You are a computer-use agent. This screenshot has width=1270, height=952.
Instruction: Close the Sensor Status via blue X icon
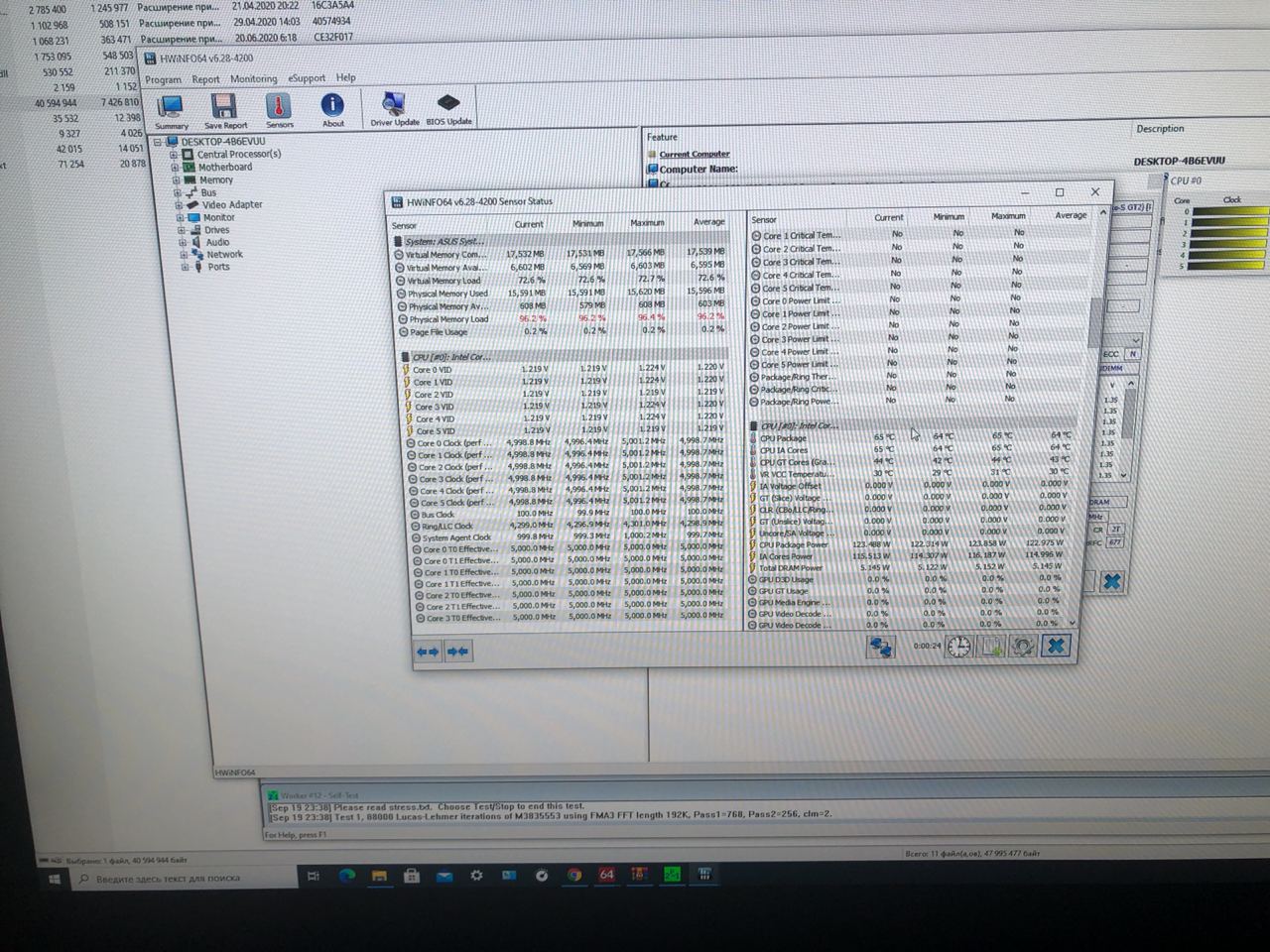click(x=1057, y=646)
